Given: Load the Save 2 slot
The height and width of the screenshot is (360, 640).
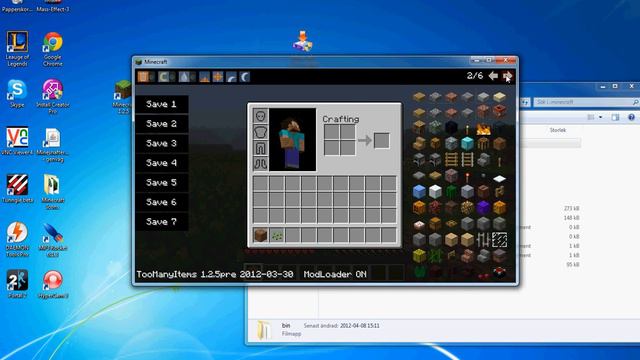Looking at the screenshot, I should pos(162,124).
